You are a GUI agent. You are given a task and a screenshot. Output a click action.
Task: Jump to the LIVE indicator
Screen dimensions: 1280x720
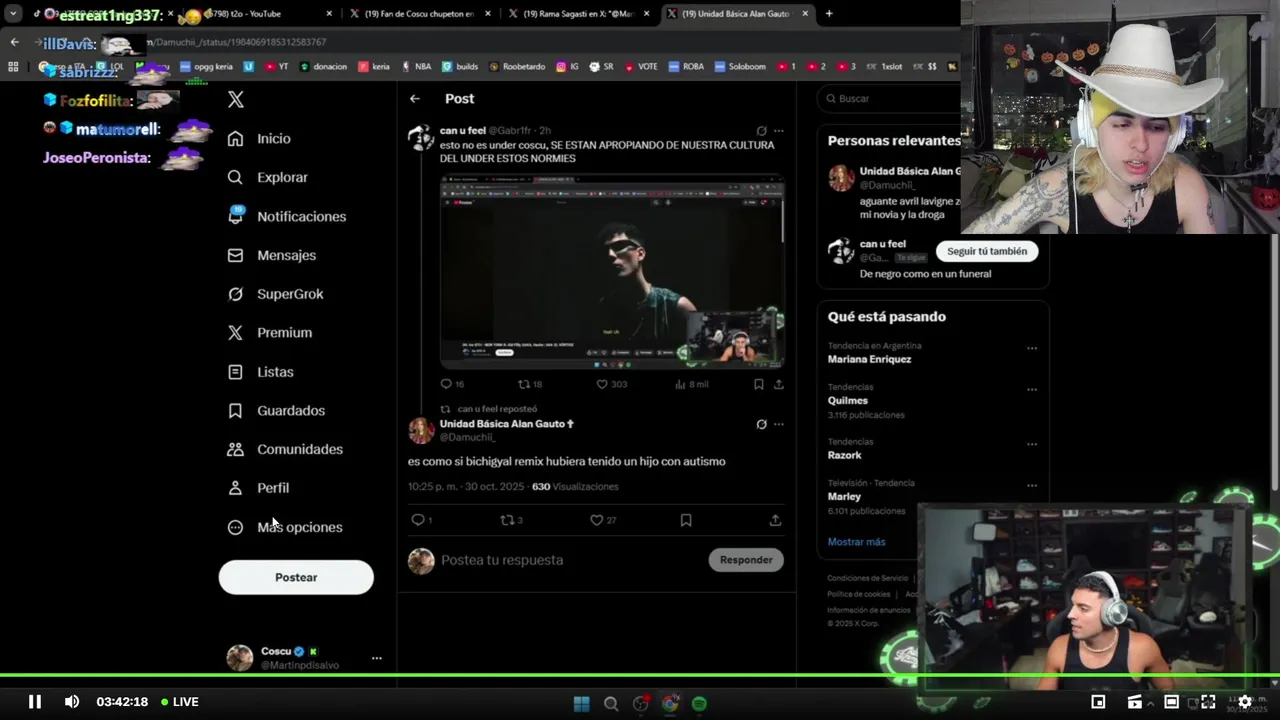coord(180,702)
